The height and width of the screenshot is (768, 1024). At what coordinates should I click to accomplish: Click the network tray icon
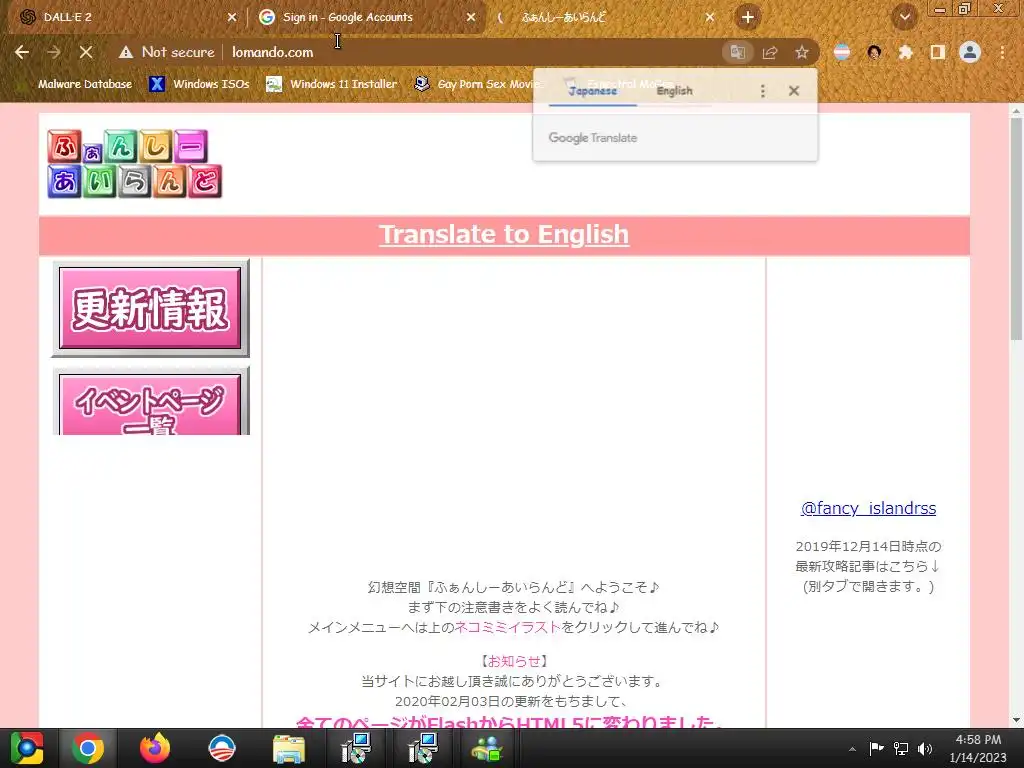click(x=901, y=748)
